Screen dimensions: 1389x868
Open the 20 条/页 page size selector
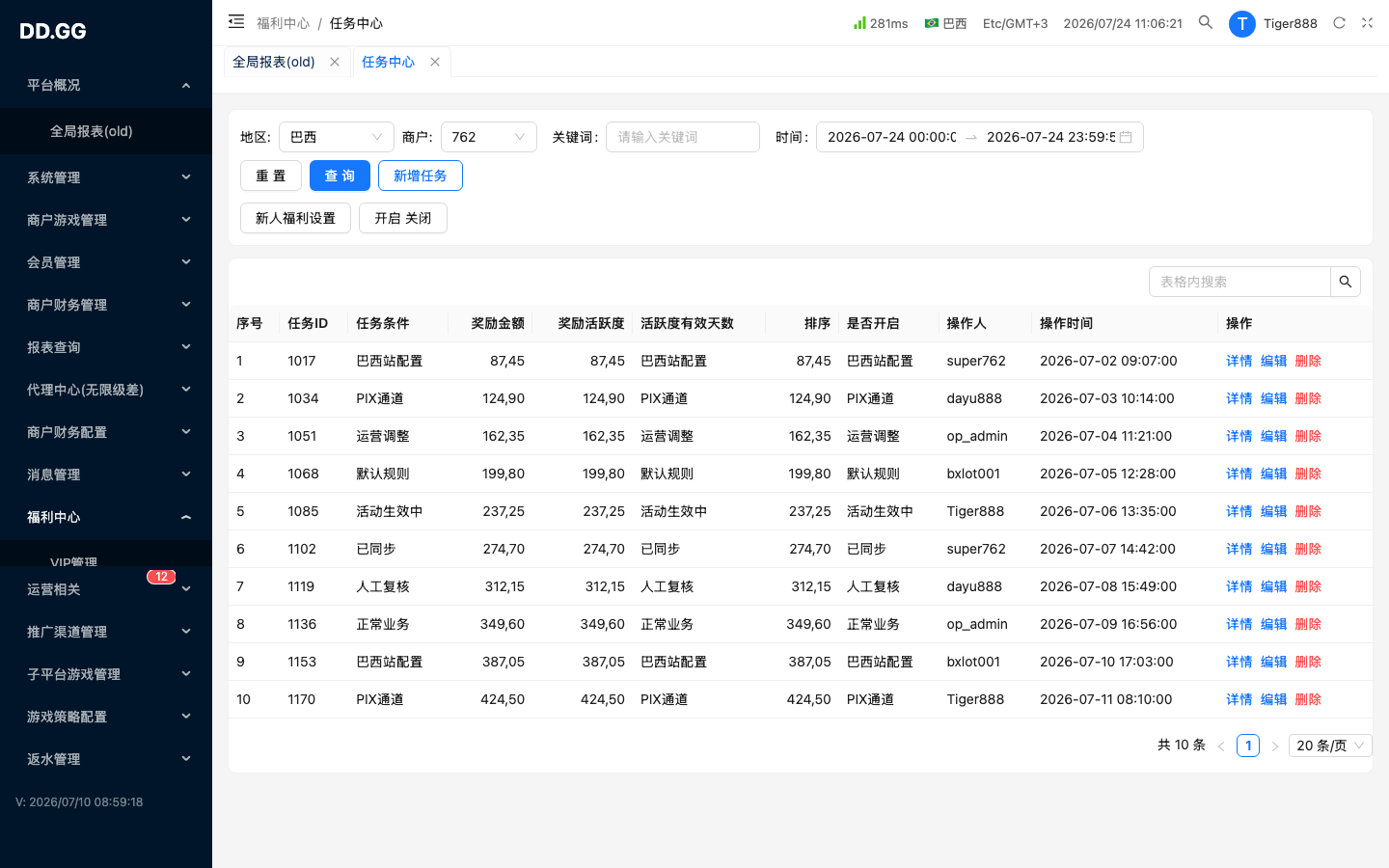[1330, 746]
